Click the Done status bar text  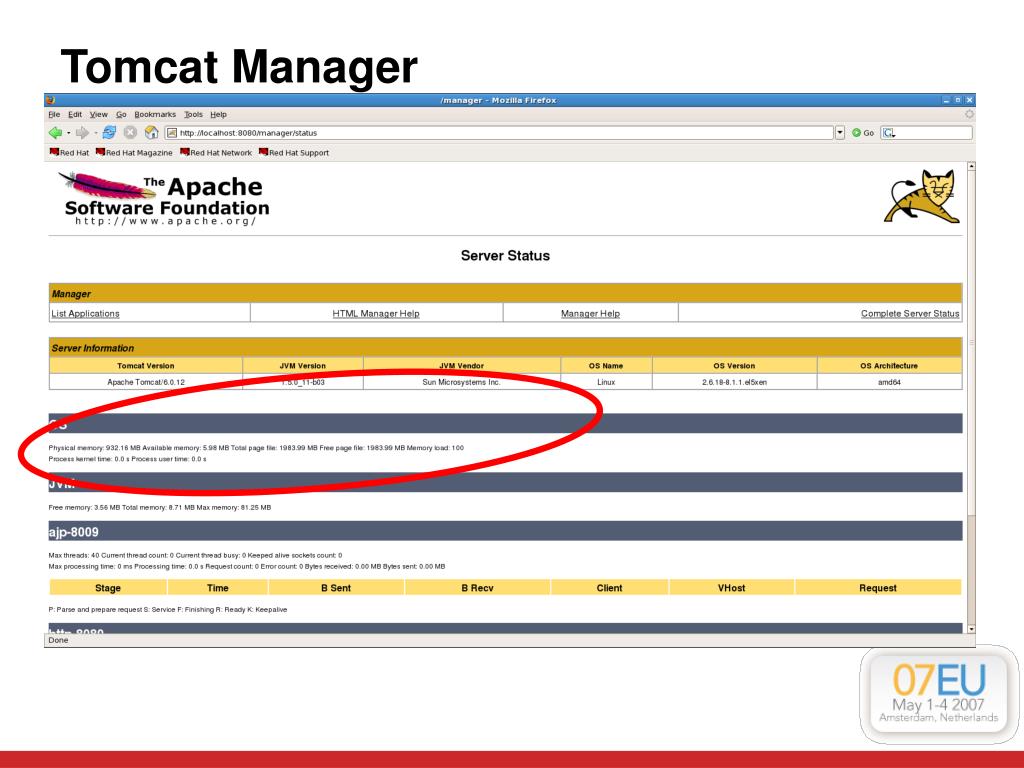click(x=58, y=640)
